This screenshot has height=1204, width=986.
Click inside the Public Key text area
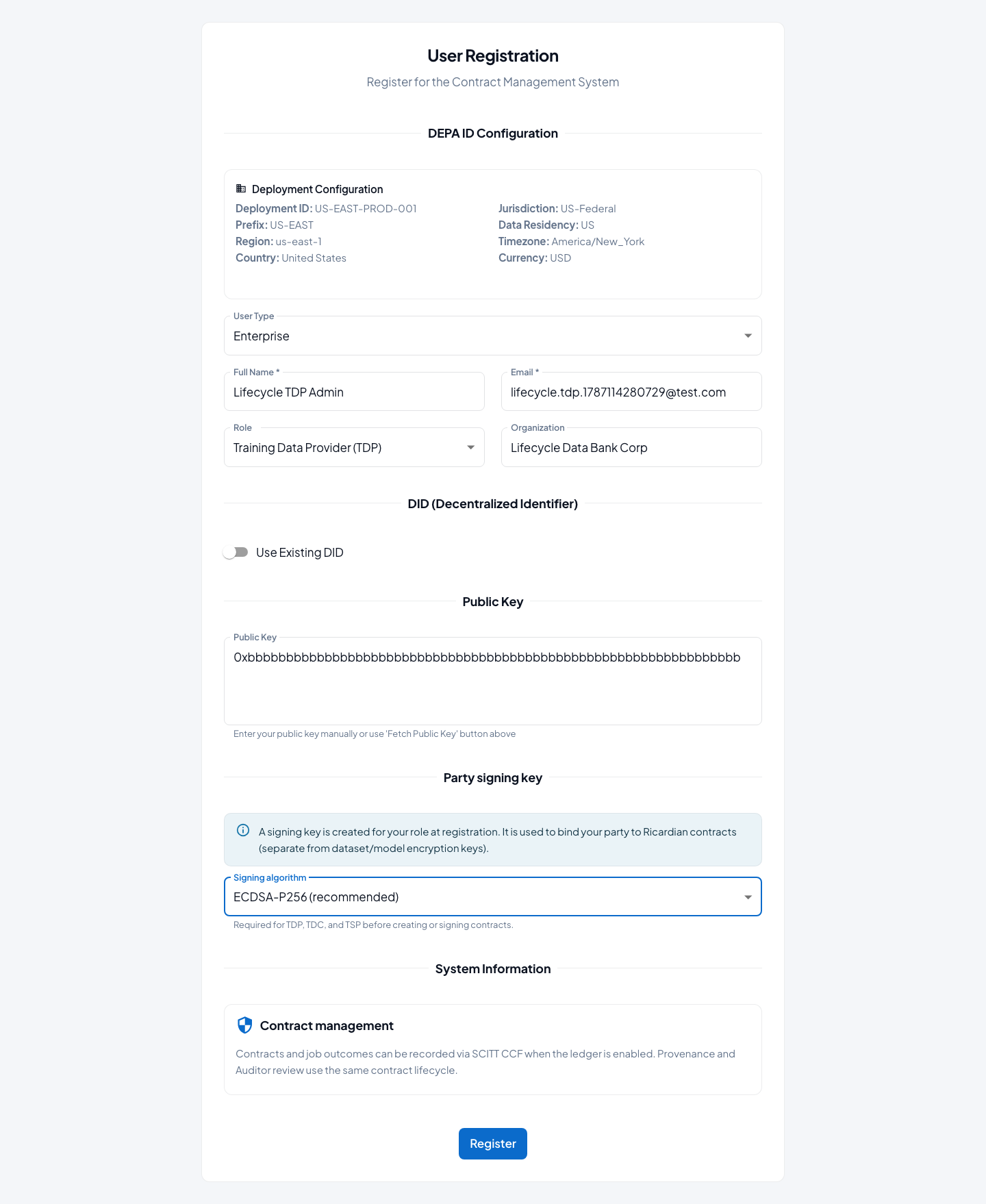click(493, 681)
